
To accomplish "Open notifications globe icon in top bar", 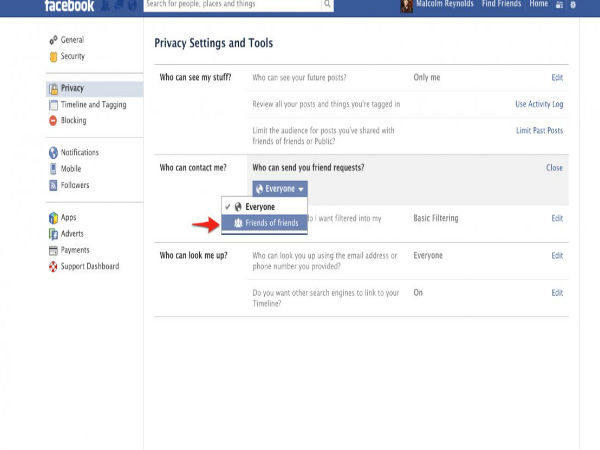I will pyautogui.click(x=132, y=5).
